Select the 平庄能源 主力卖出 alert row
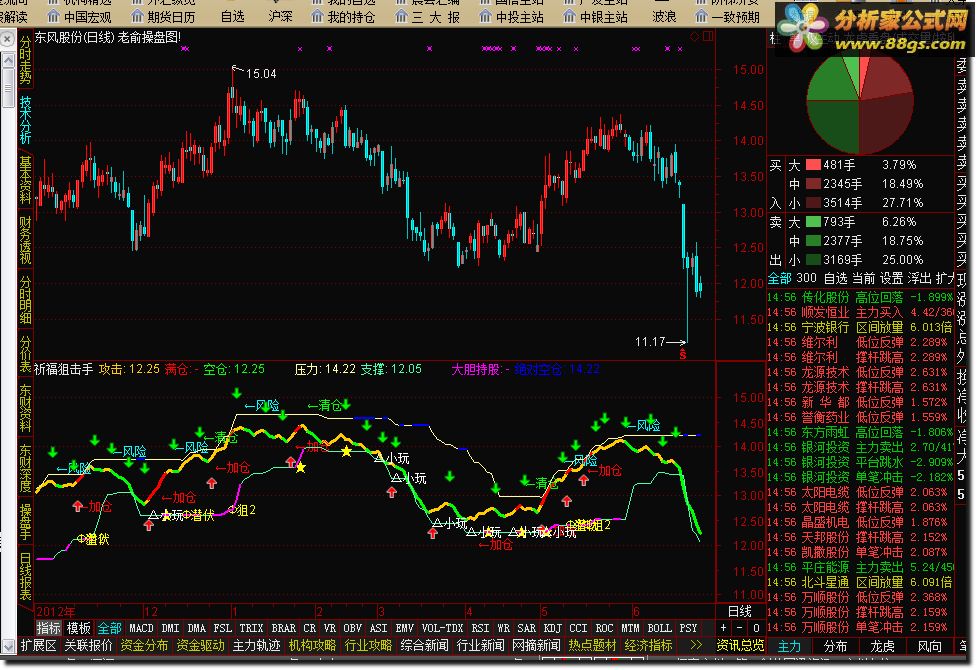This screenshot has height=670, width=977. (x=860, y=567)
